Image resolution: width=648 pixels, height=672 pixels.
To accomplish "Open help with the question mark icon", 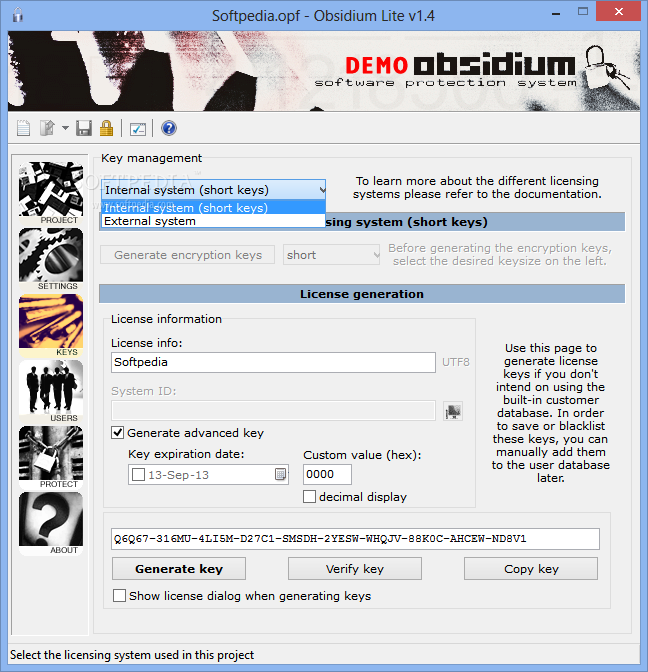I will 169,128.
